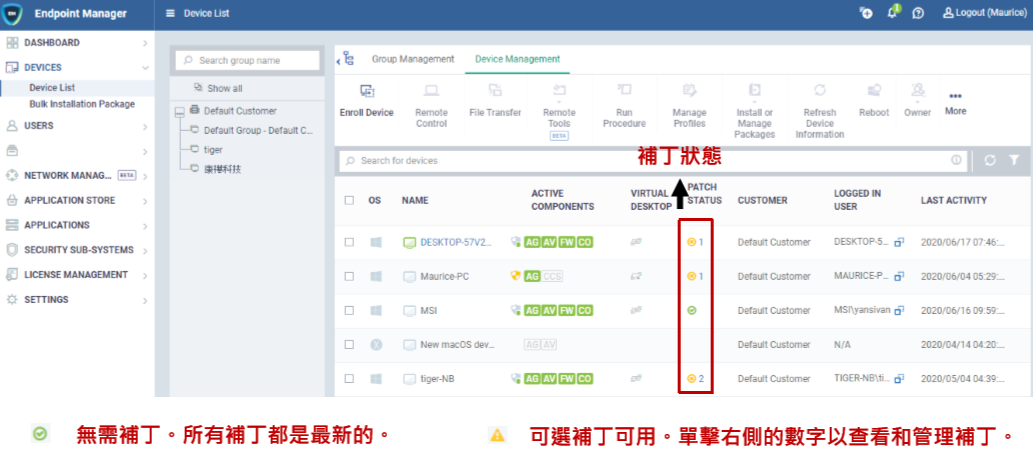Check the tiger-NB device checkbox
1033x470 pixels.
(349, 378)
